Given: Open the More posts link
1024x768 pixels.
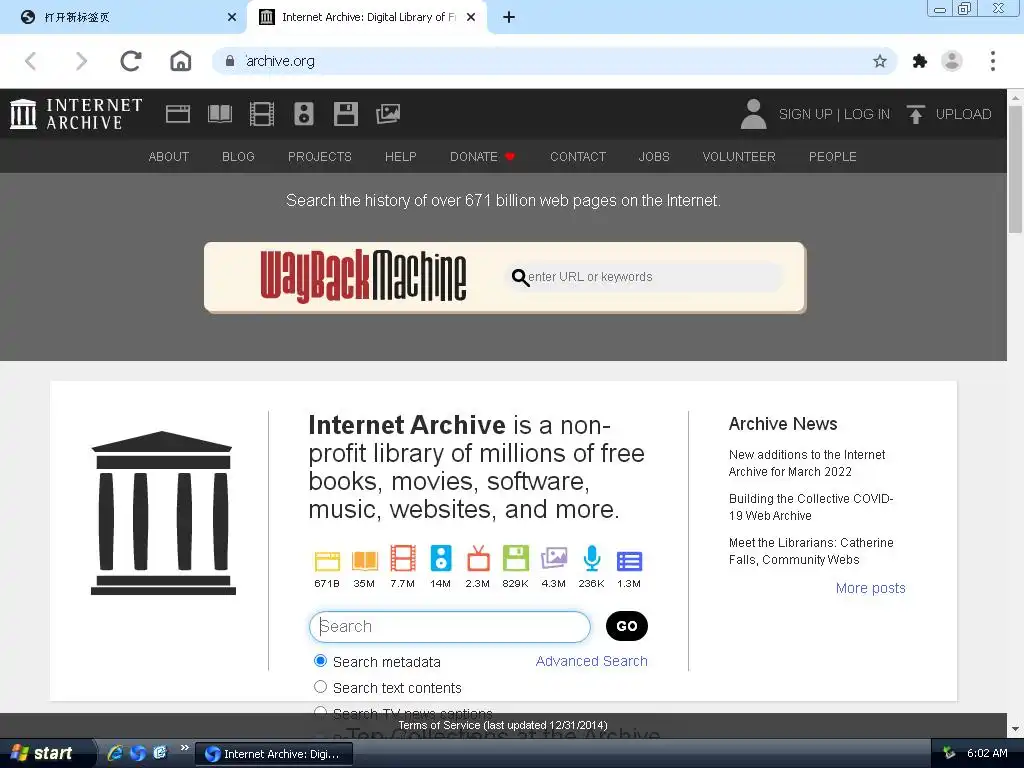Looking at the screenshot, I should tap(871, 588).
